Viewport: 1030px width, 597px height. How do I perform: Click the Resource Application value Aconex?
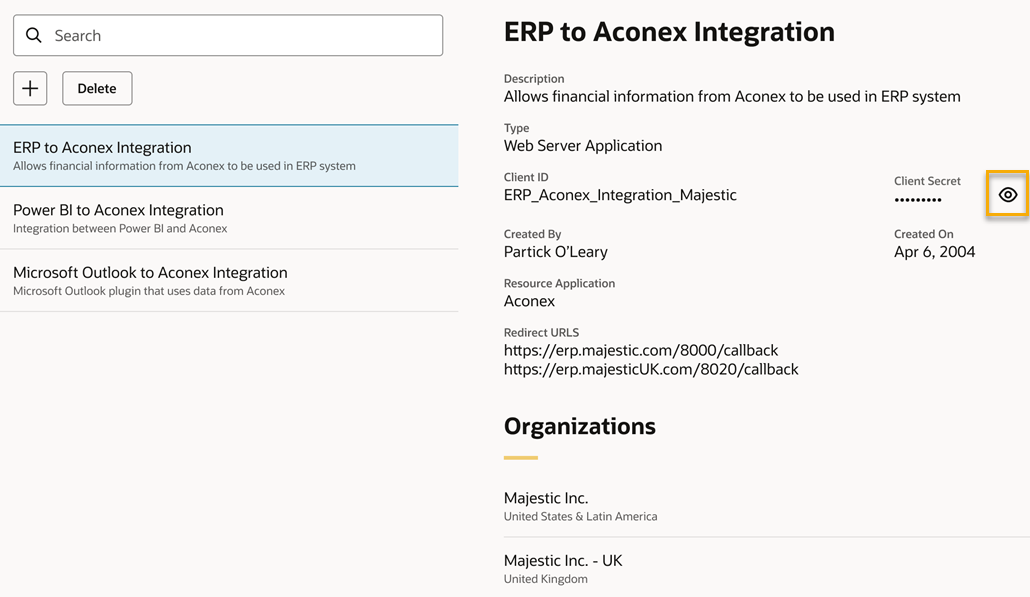[529, 301]
